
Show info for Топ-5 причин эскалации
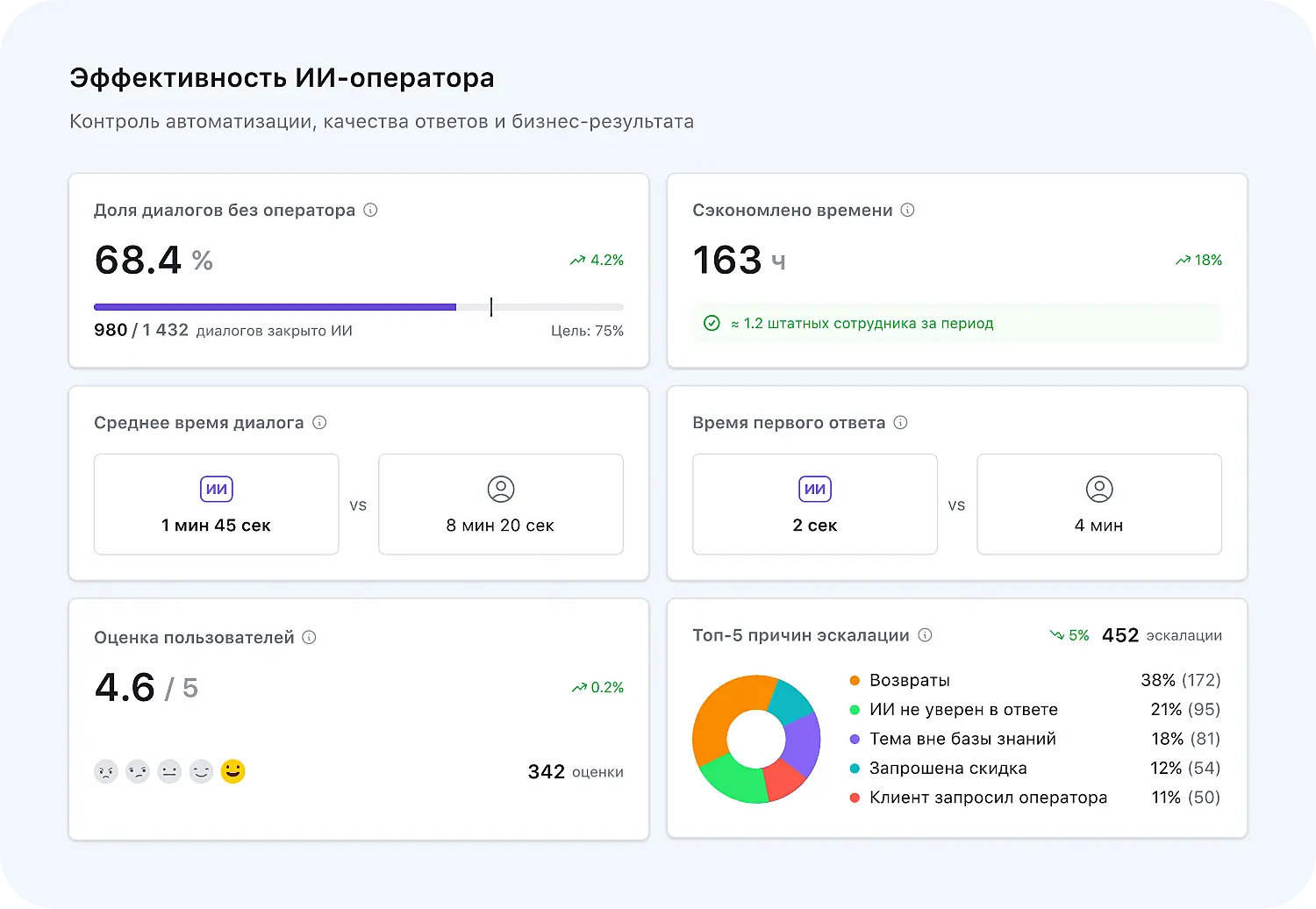[x=925, y=634]
